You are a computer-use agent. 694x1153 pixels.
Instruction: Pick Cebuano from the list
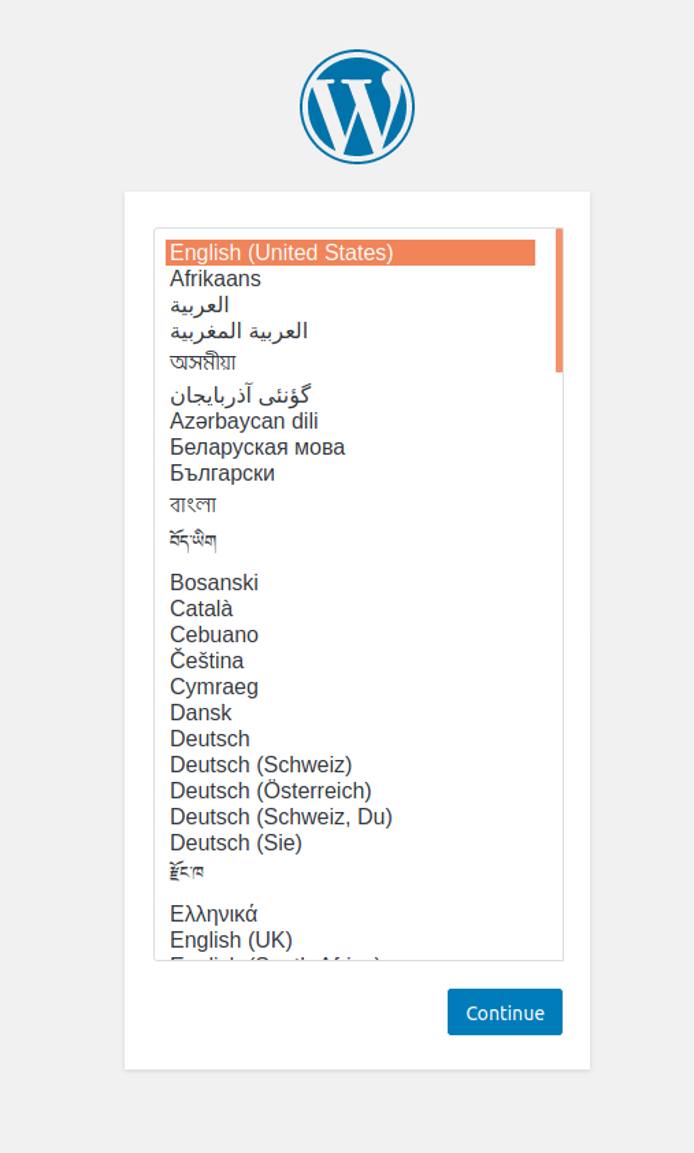click(214, 635)
